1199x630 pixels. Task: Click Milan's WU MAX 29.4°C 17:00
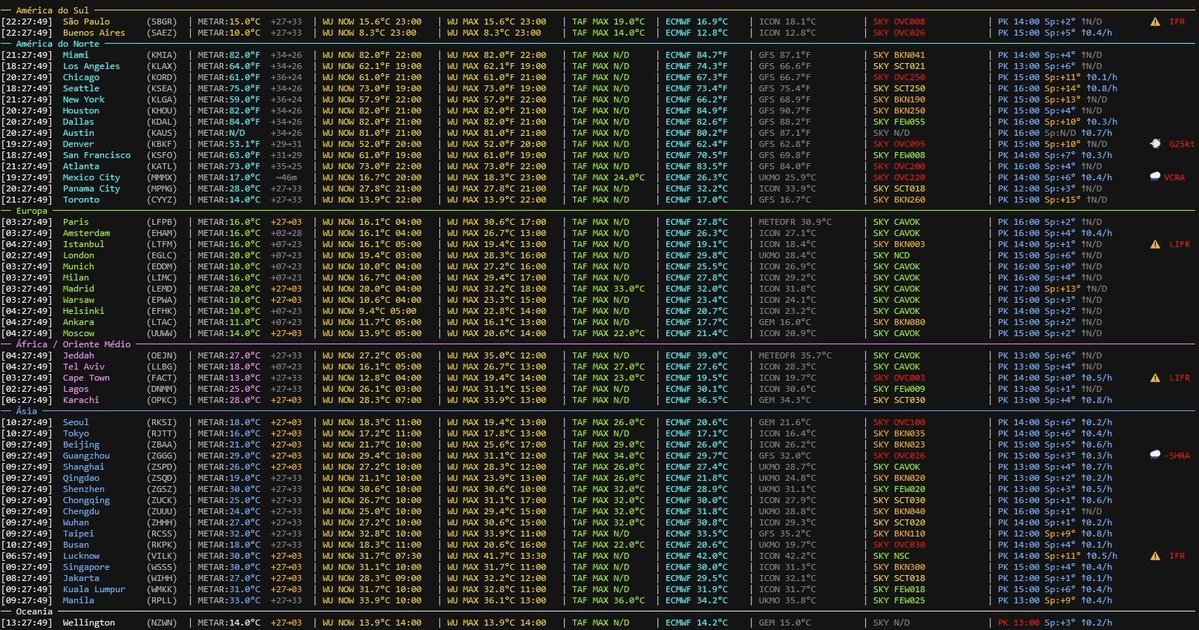click(x=496, y=278)
